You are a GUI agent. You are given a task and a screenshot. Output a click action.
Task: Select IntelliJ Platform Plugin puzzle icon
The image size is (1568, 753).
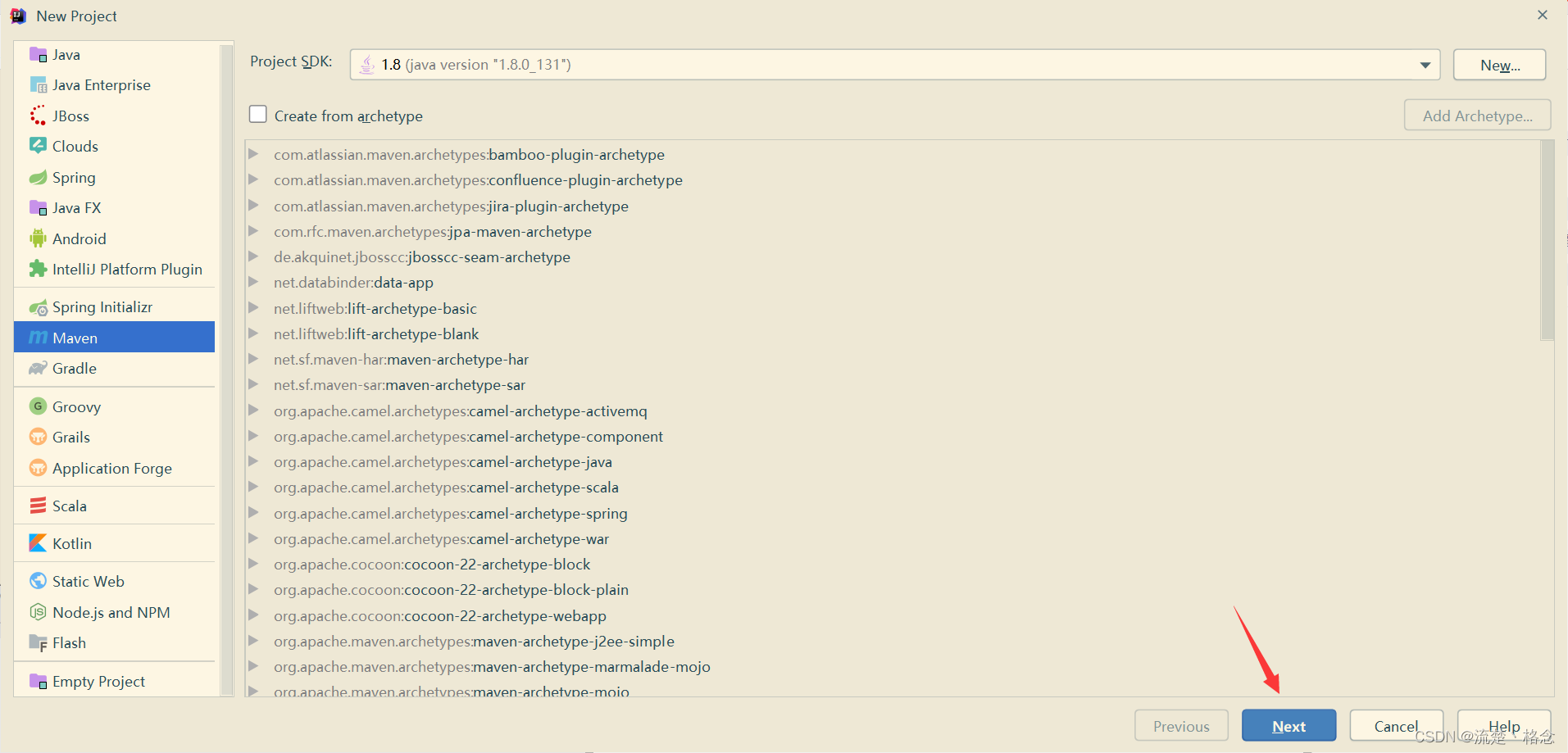click(38, 269)
